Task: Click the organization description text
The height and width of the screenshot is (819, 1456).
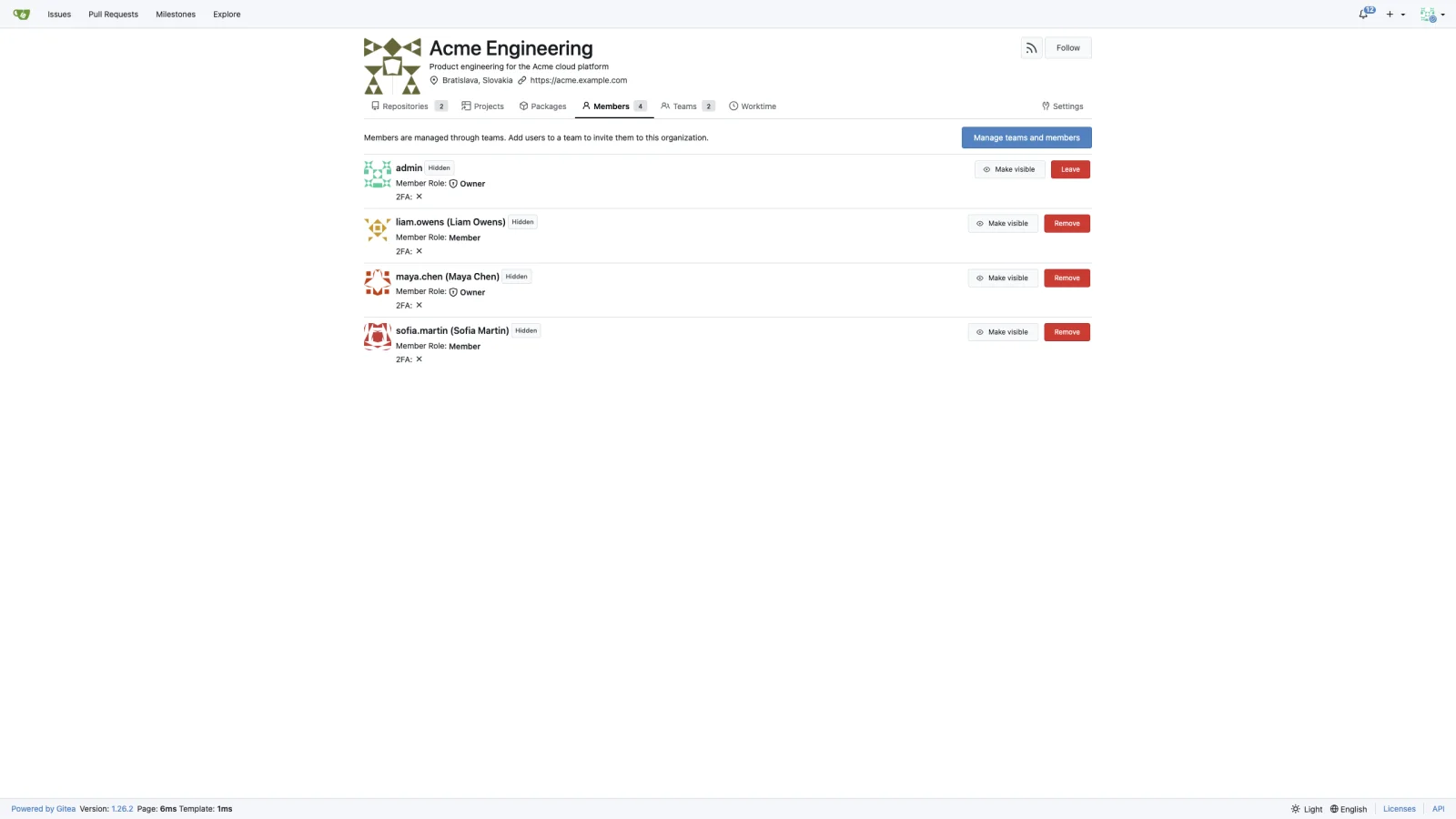Action: point(519,66)
